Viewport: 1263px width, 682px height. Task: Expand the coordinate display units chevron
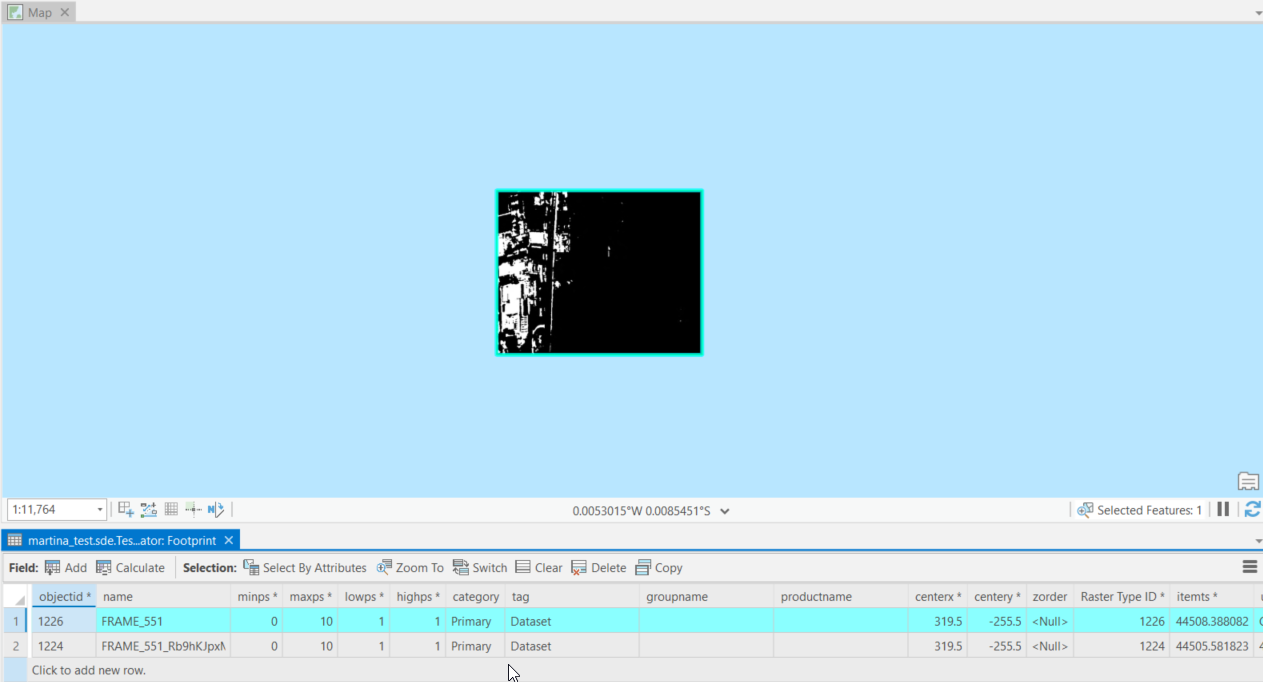click(725, 511)
